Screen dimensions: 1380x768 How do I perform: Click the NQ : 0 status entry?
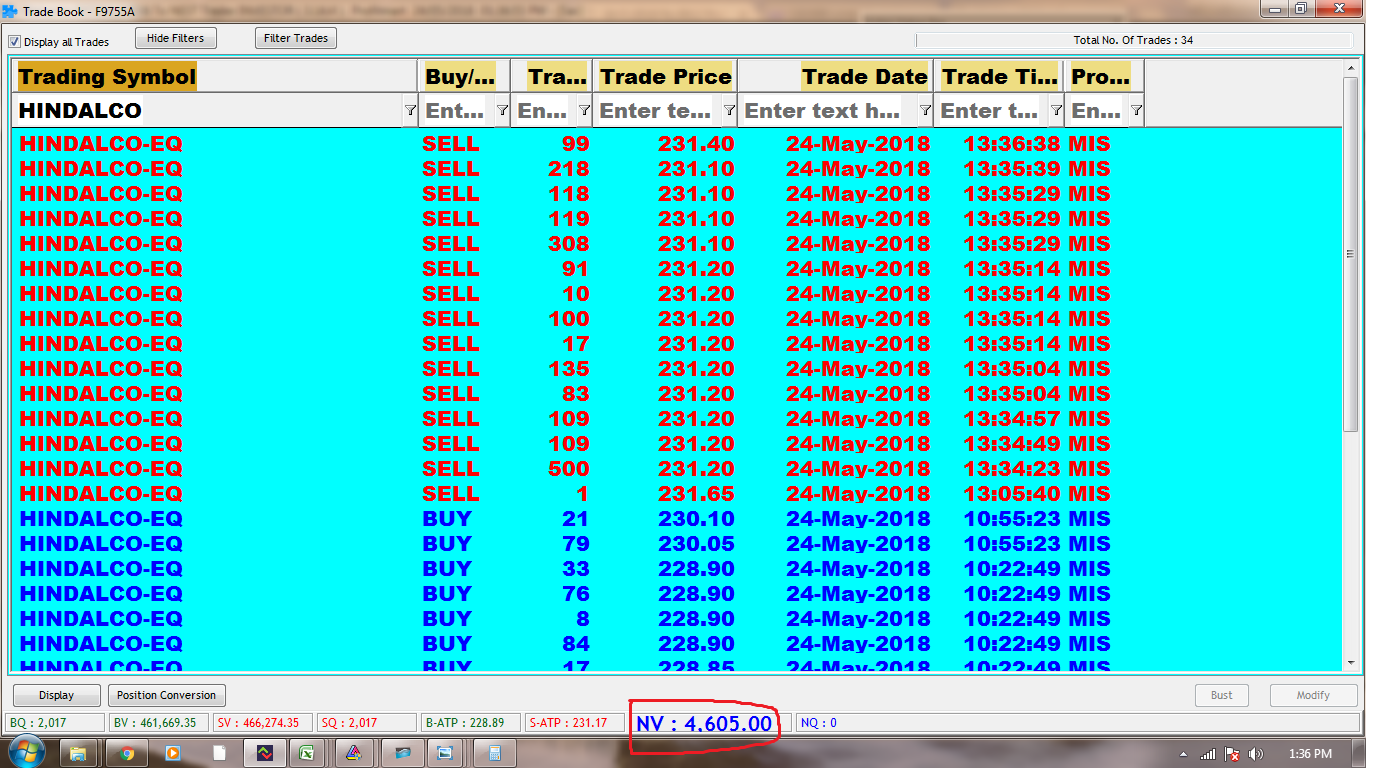pos(1077,722)
